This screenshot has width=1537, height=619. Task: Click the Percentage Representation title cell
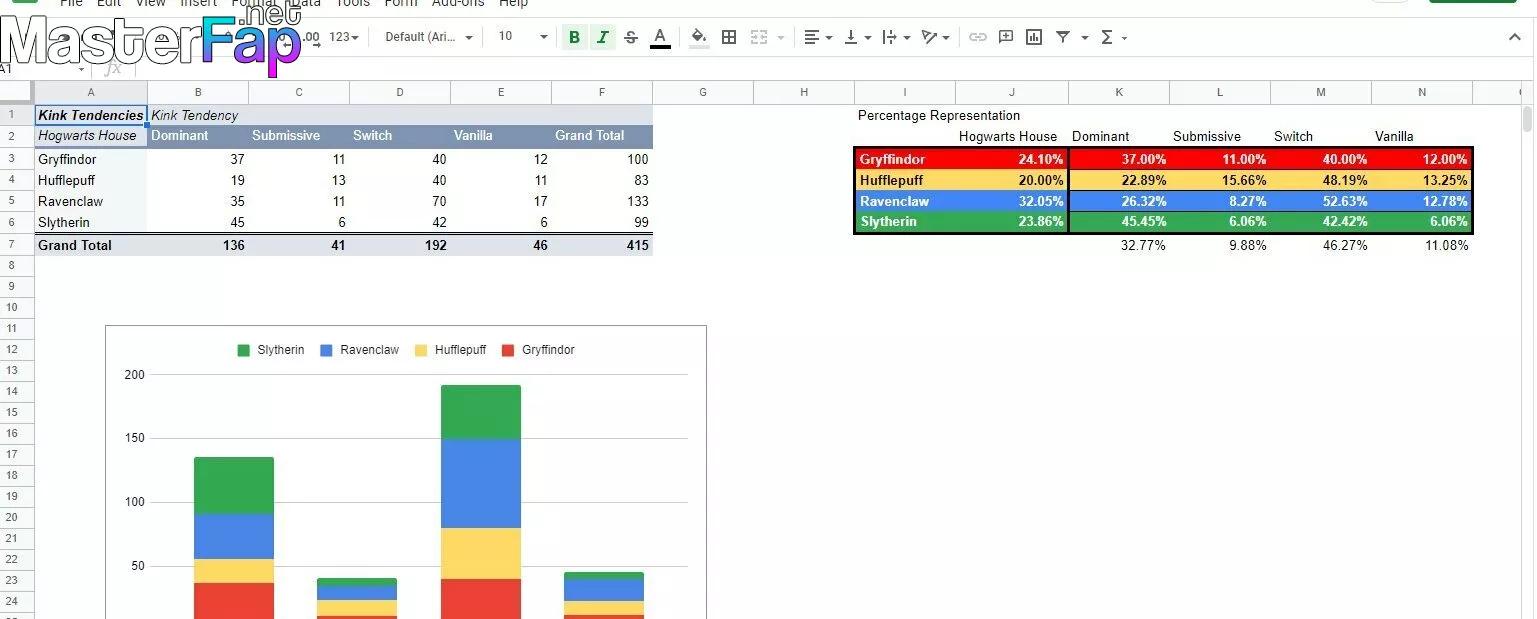click(939, 115)
